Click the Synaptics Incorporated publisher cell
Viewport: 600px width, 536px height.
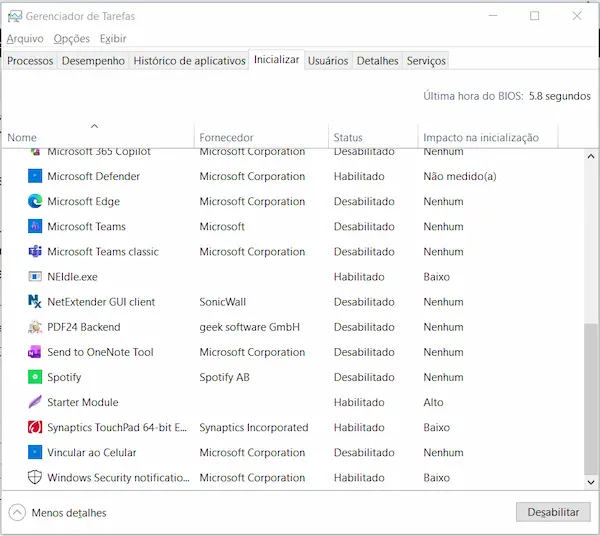(x=254, y=427)
